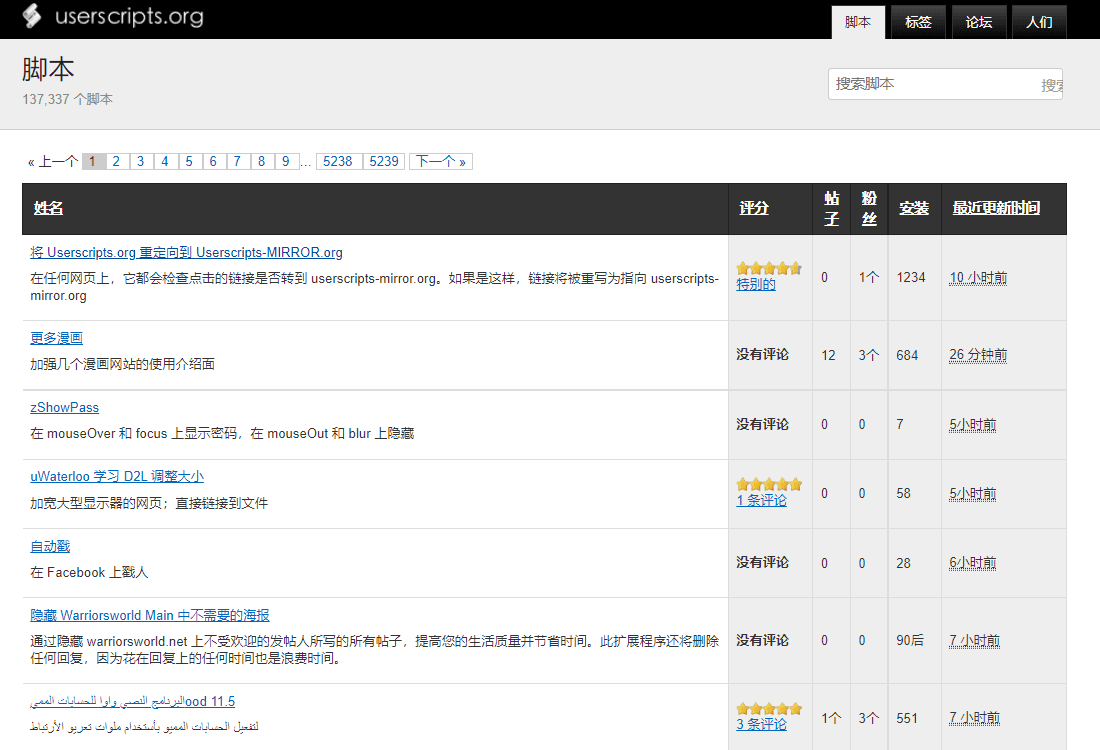Sort scripts by 安装 count
1100x750 pixels.
[914, 208]
